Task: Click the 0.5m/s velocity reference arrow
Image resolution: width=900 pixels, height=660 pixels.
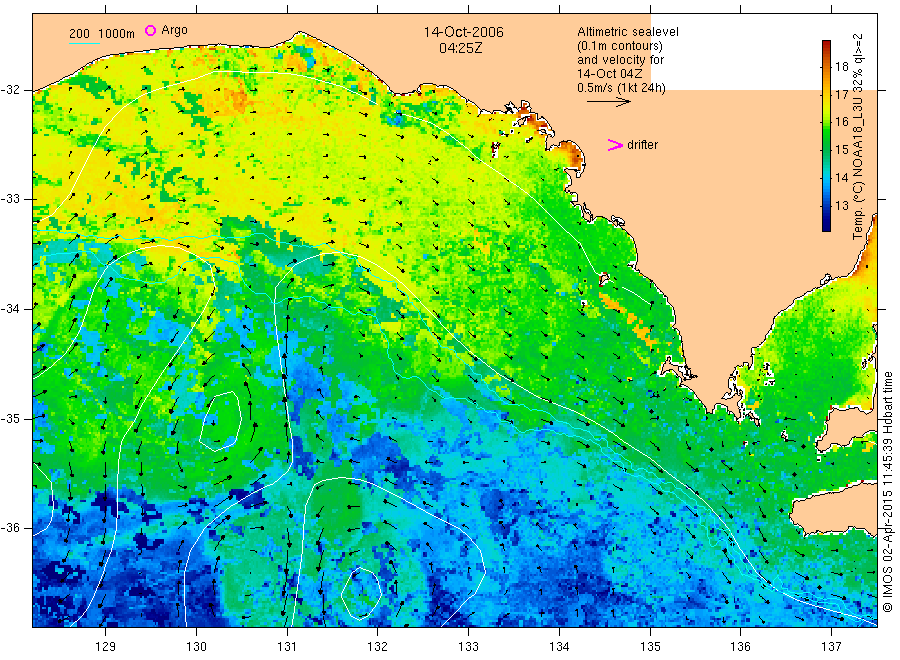Action: click(x=608, y=102)
